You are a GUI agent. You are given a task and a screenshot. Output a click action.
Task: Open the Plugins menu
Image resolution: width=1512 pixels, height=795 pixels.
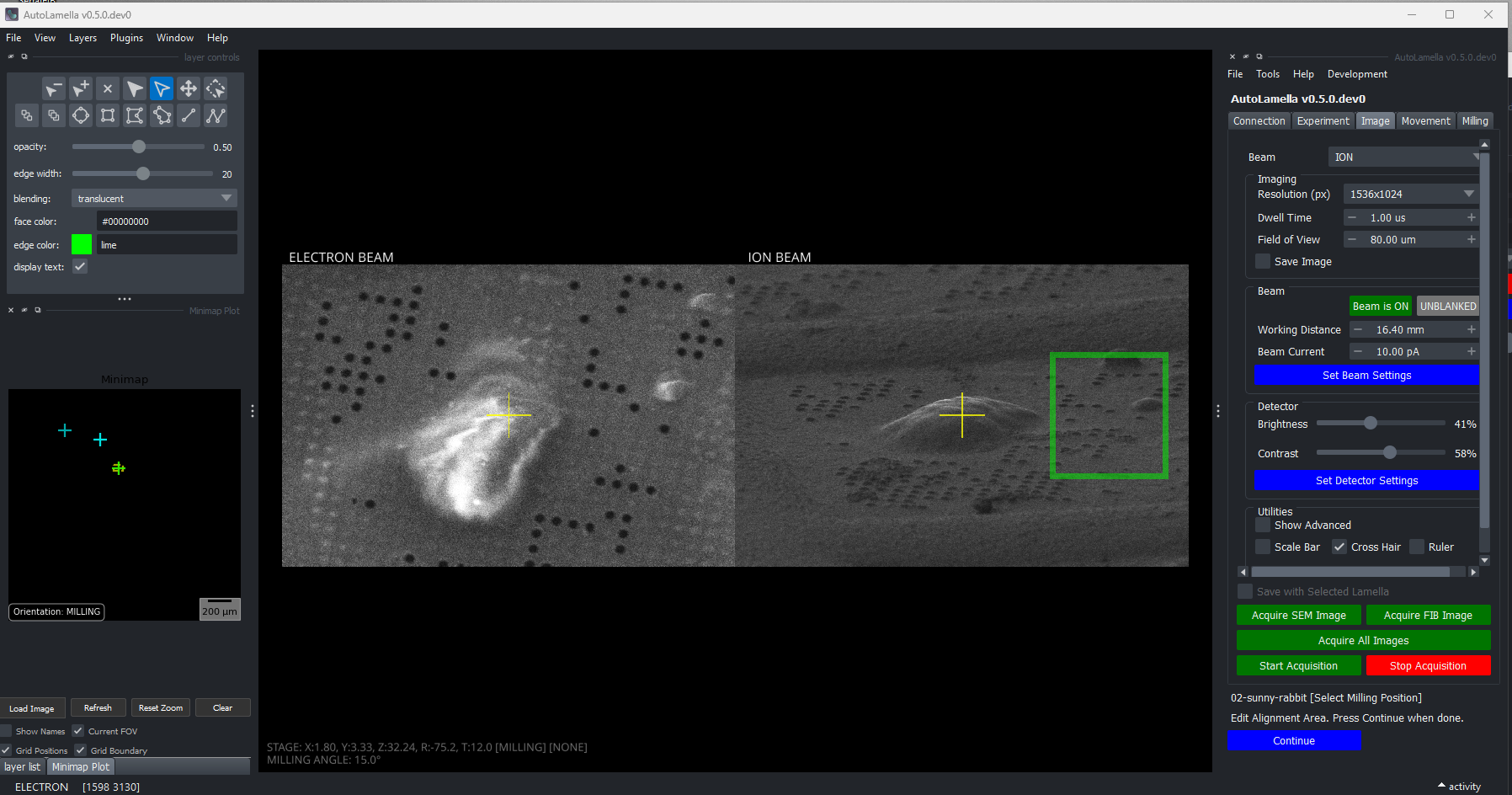coord(126,38)
